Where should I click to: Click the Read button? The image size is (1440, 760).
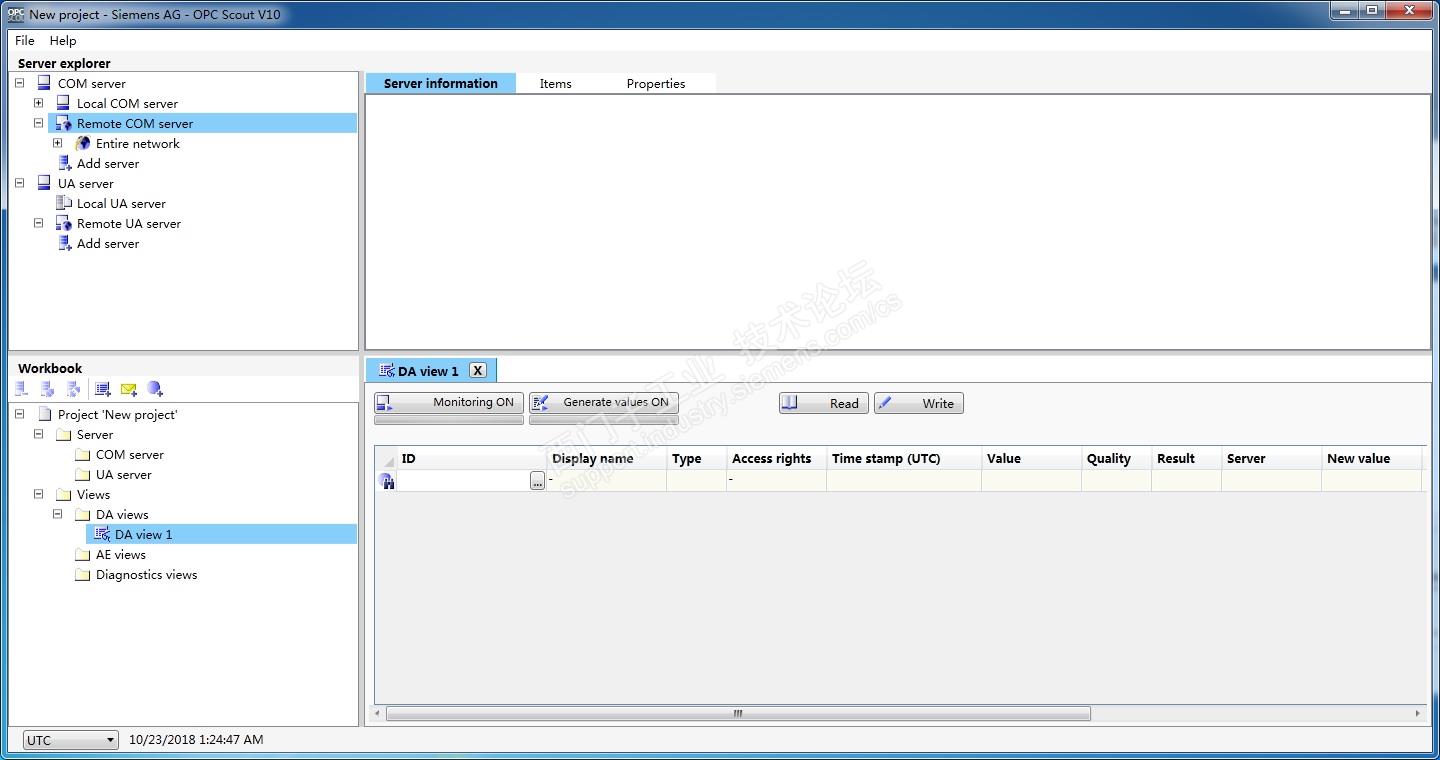(x=824, y=403)
